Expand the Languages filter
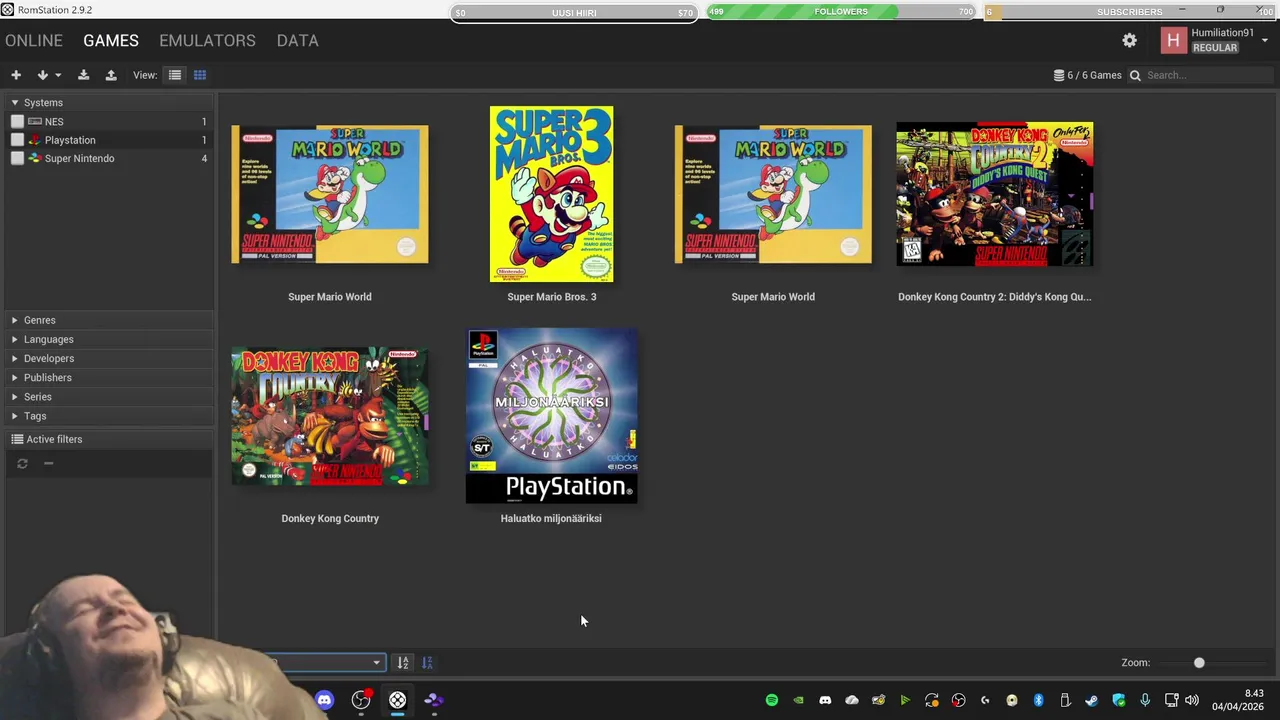 (109, 339)
